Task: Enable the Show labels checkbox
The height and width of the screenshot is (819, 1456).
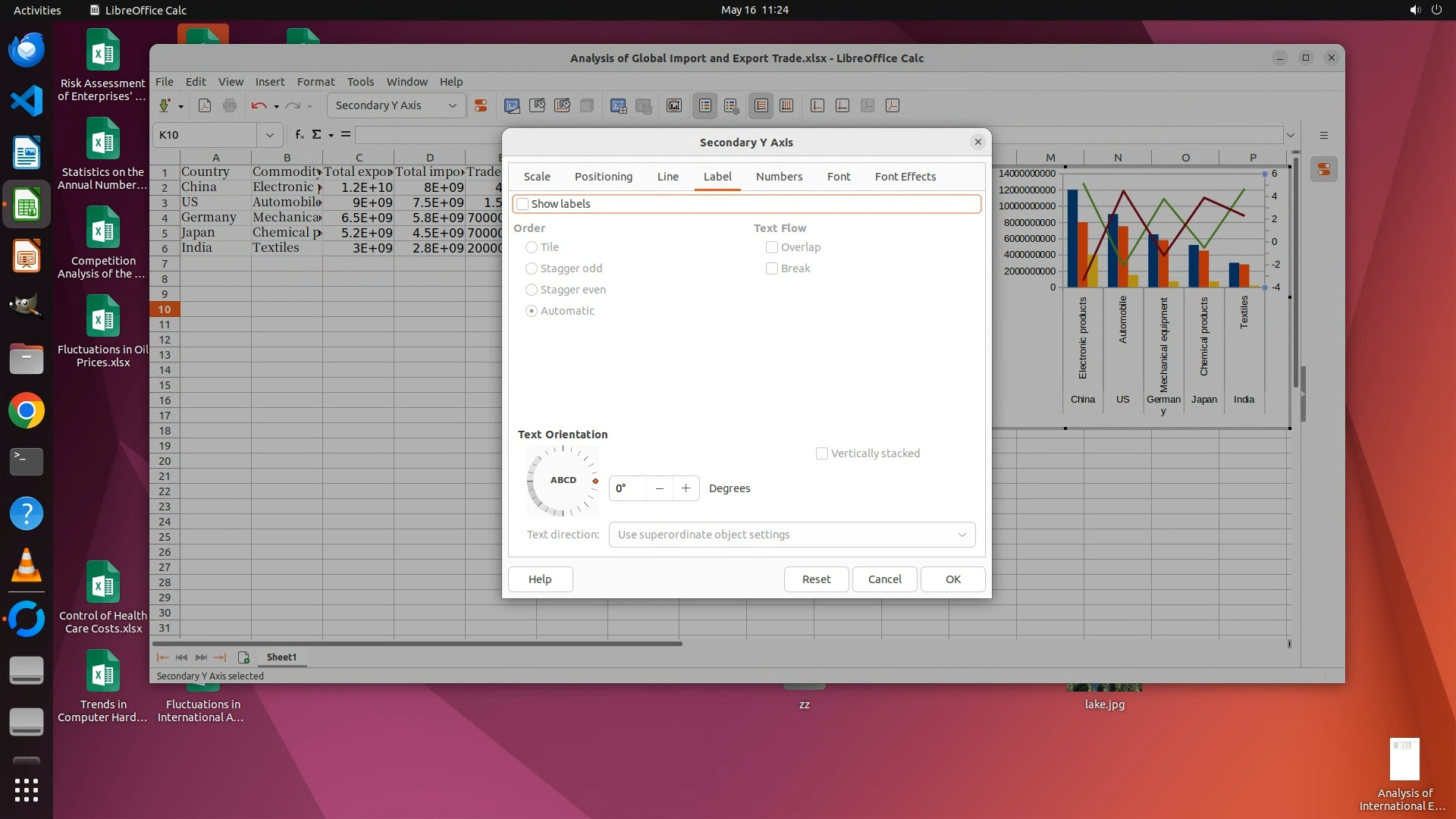Action: (522, 204)
